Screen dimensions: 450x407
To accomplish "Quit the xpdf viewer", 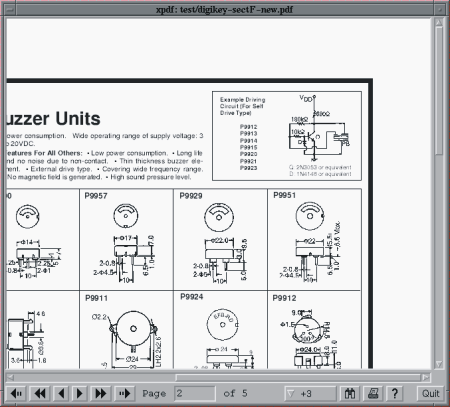I will [431, 394].
